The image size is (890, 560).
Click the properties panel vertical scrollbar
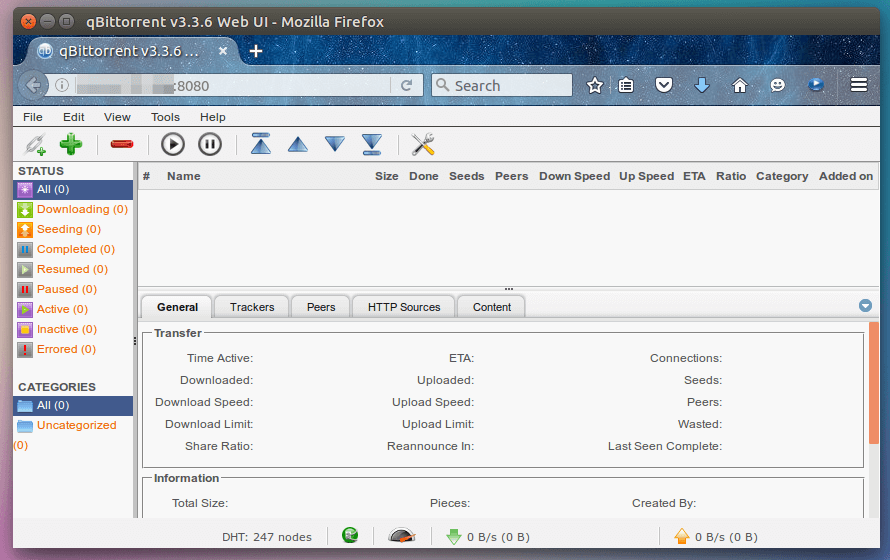point(874,383)
